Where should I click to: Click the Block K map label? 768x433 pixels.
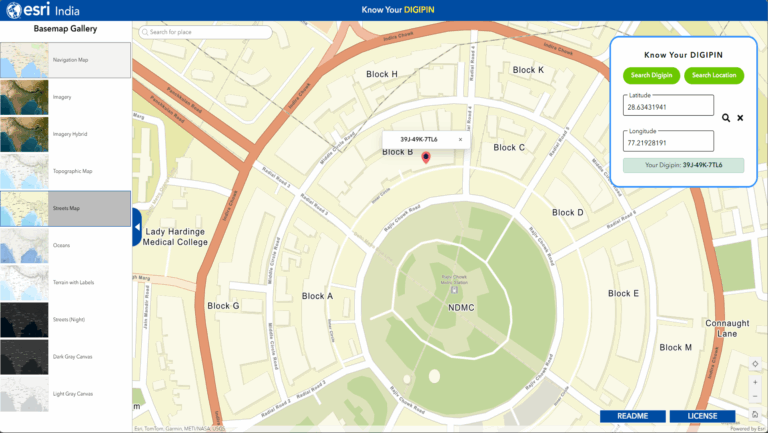[528, 70]
